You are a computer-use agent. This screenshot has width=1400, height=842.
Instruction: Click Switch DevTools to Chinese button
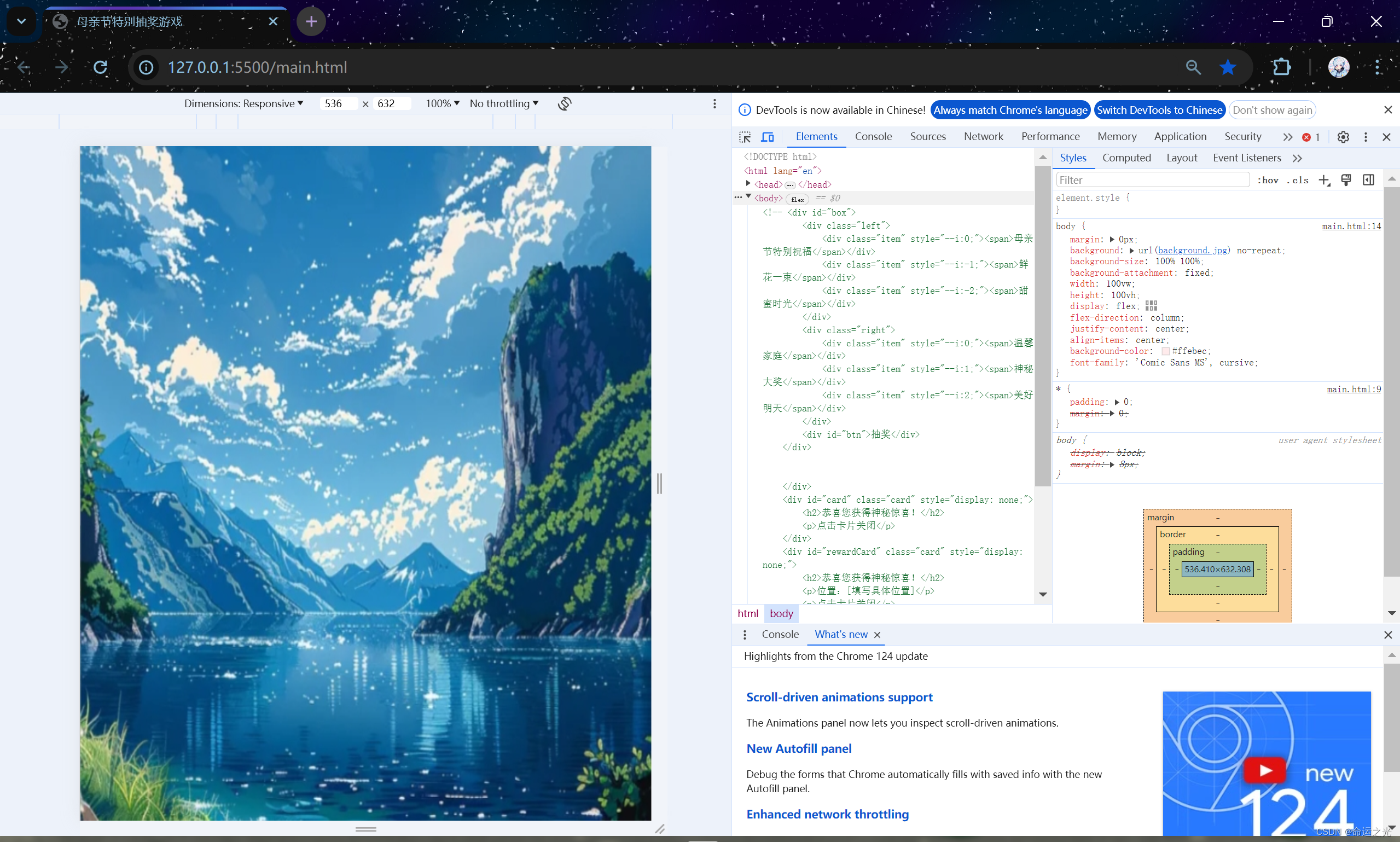click(x=1159, y=110)
